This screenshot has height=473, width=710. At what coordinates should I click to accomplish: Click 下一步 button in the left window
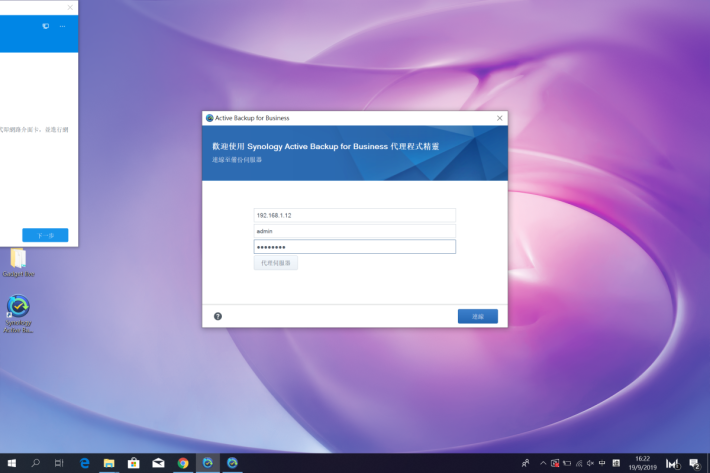tap(45, 235)
